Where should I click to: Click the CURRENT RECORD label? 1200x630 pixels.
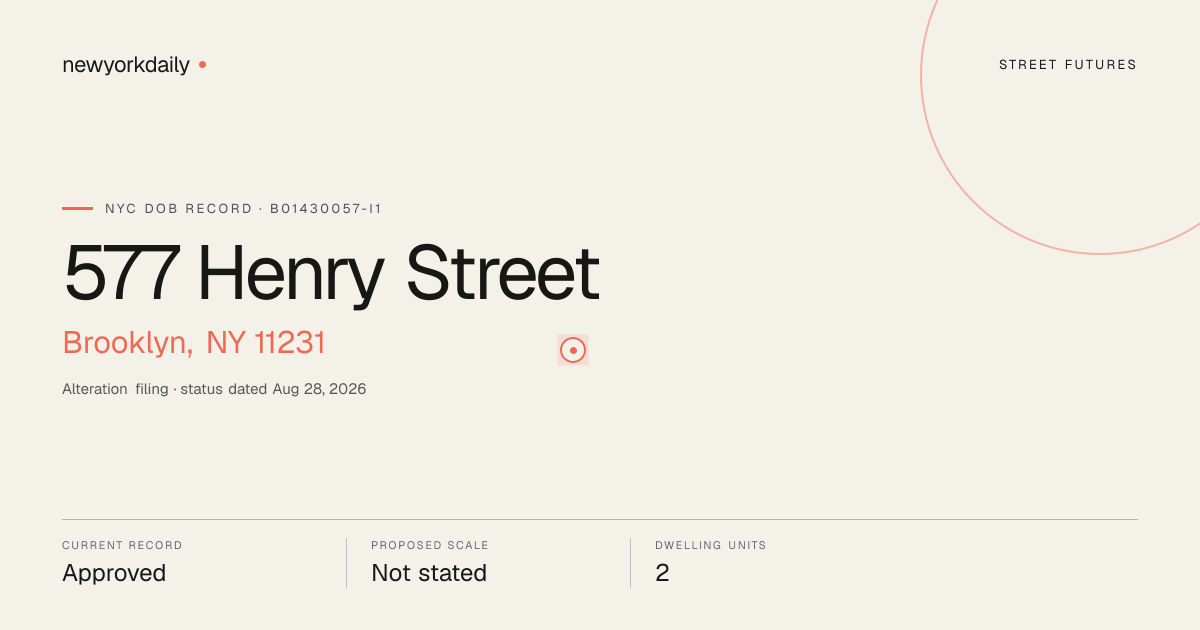pos(122,546)
